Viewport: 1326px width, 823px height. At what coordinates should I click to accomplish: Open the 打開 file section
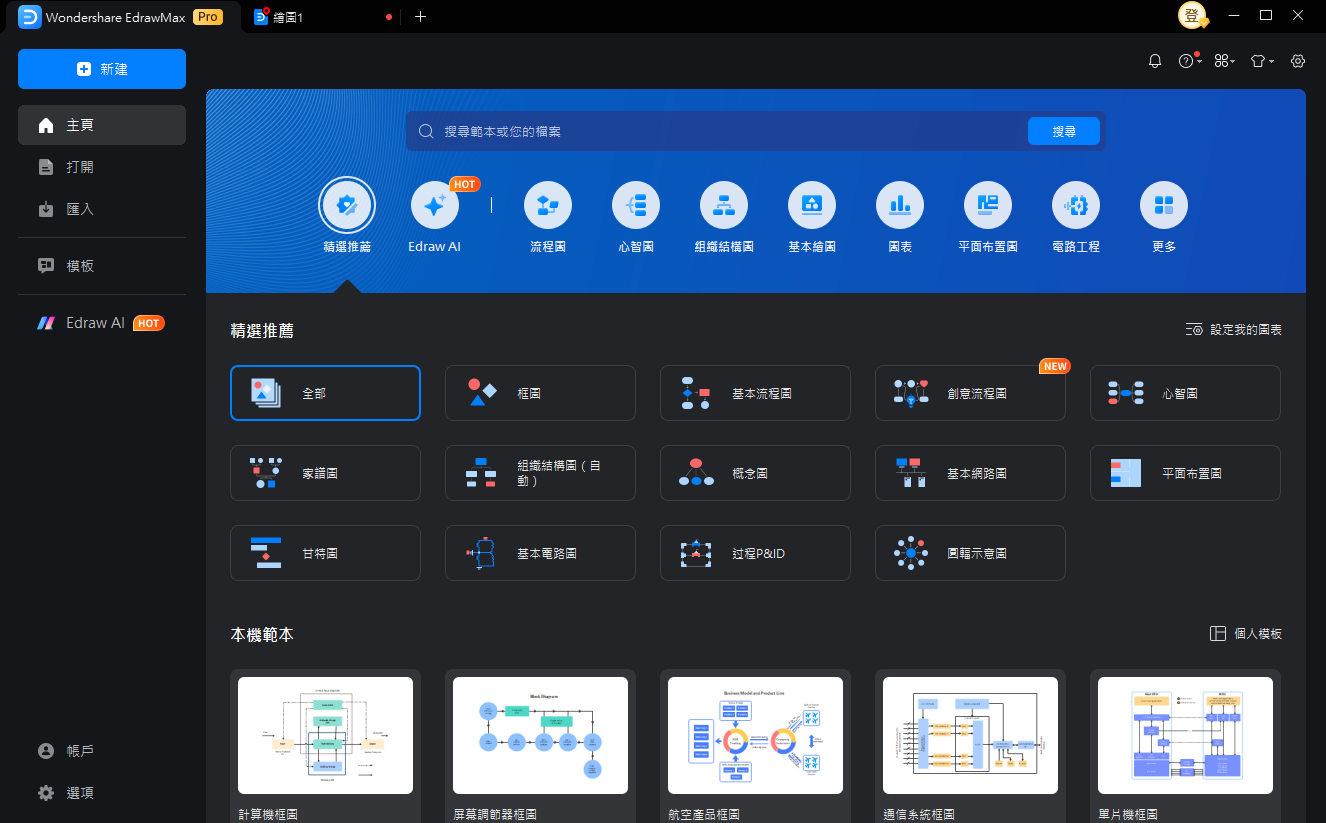pyautogui.click(x=102, y=167)
